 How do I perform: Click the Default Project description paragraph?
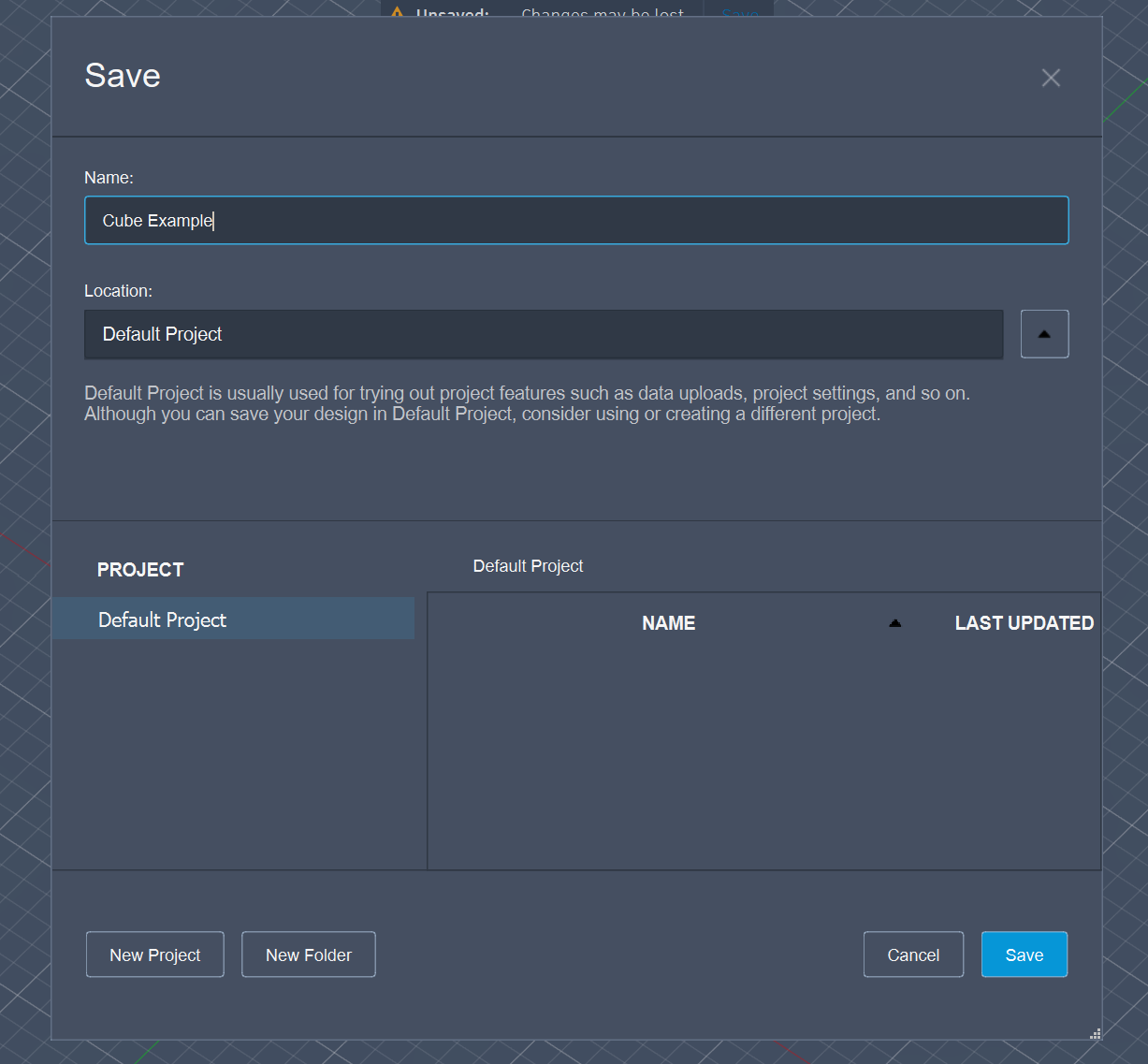click(x=527, y=403)
